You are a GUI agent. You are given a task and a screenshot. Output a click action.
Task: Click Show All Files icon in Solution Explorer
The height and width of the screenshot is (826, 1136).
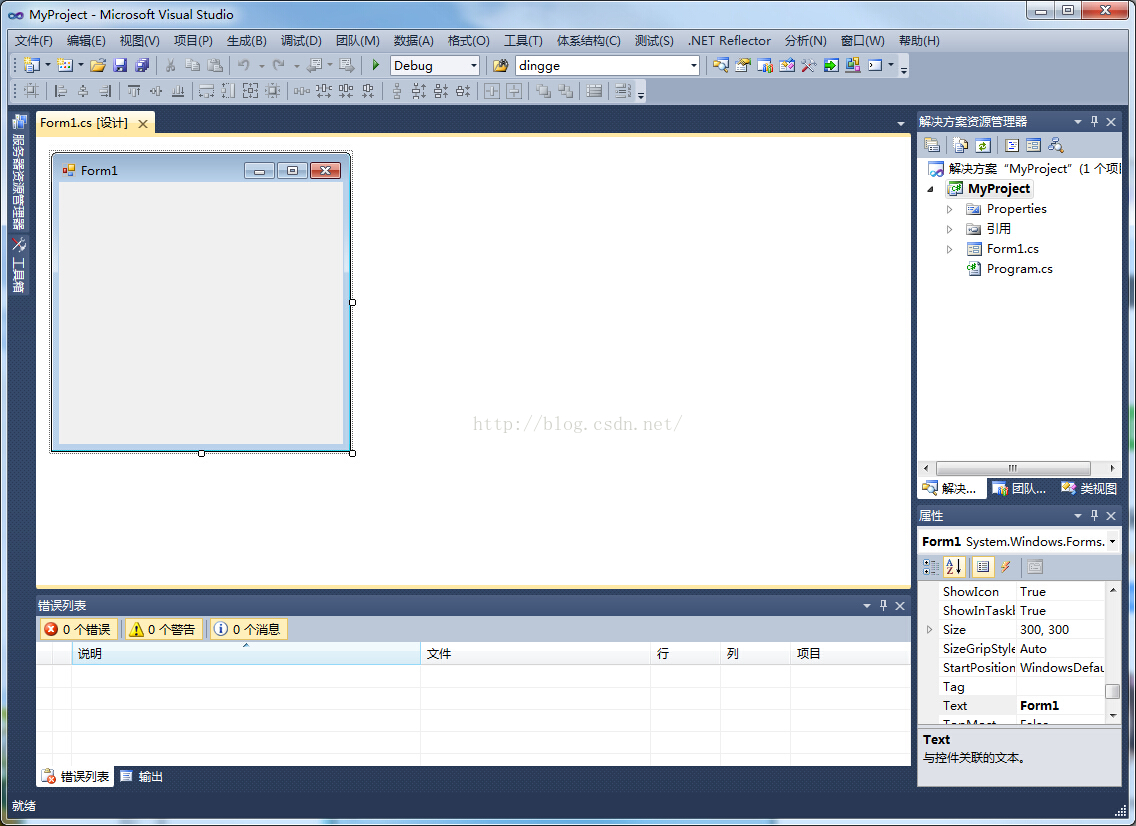[x=961, y=146]
